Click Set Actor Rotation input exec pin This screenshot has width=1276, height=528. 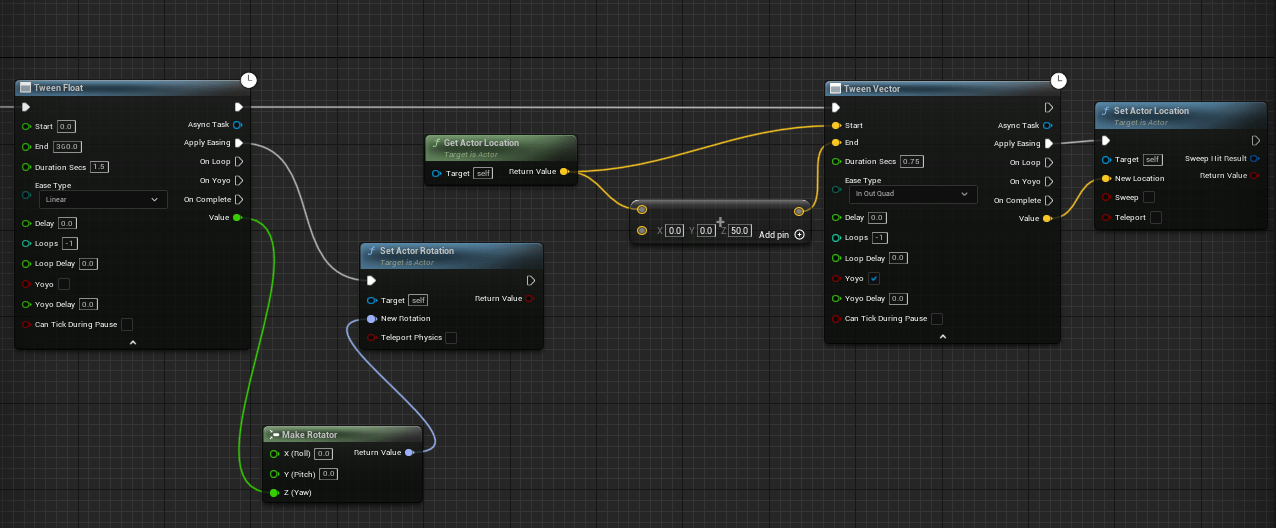click(x=372, y=280)
